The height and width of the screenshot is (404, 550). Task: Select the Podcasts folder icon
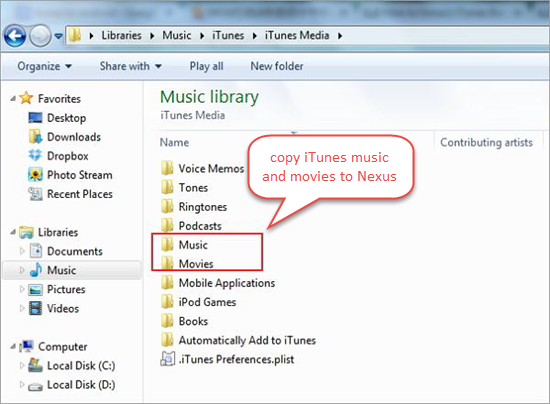pos(167,225)
